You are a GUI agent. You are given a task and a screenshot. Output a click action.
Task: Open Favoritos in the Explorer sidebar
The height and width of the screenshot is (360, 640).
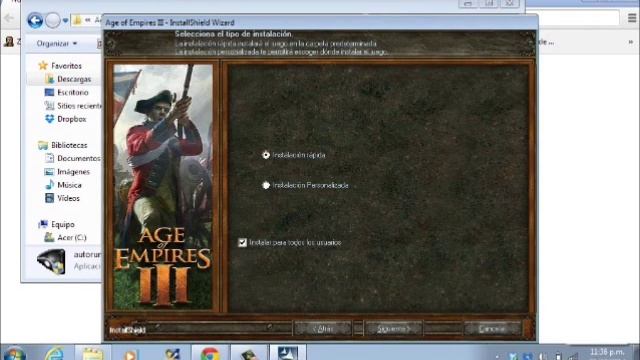coord(60,66)
